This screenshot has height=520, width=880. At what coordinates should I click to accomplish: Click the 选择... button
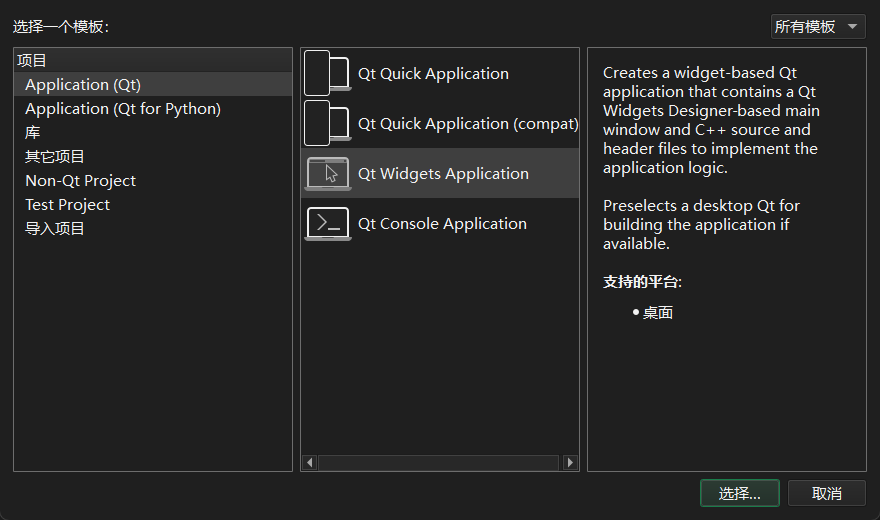(x=740, y=494)
